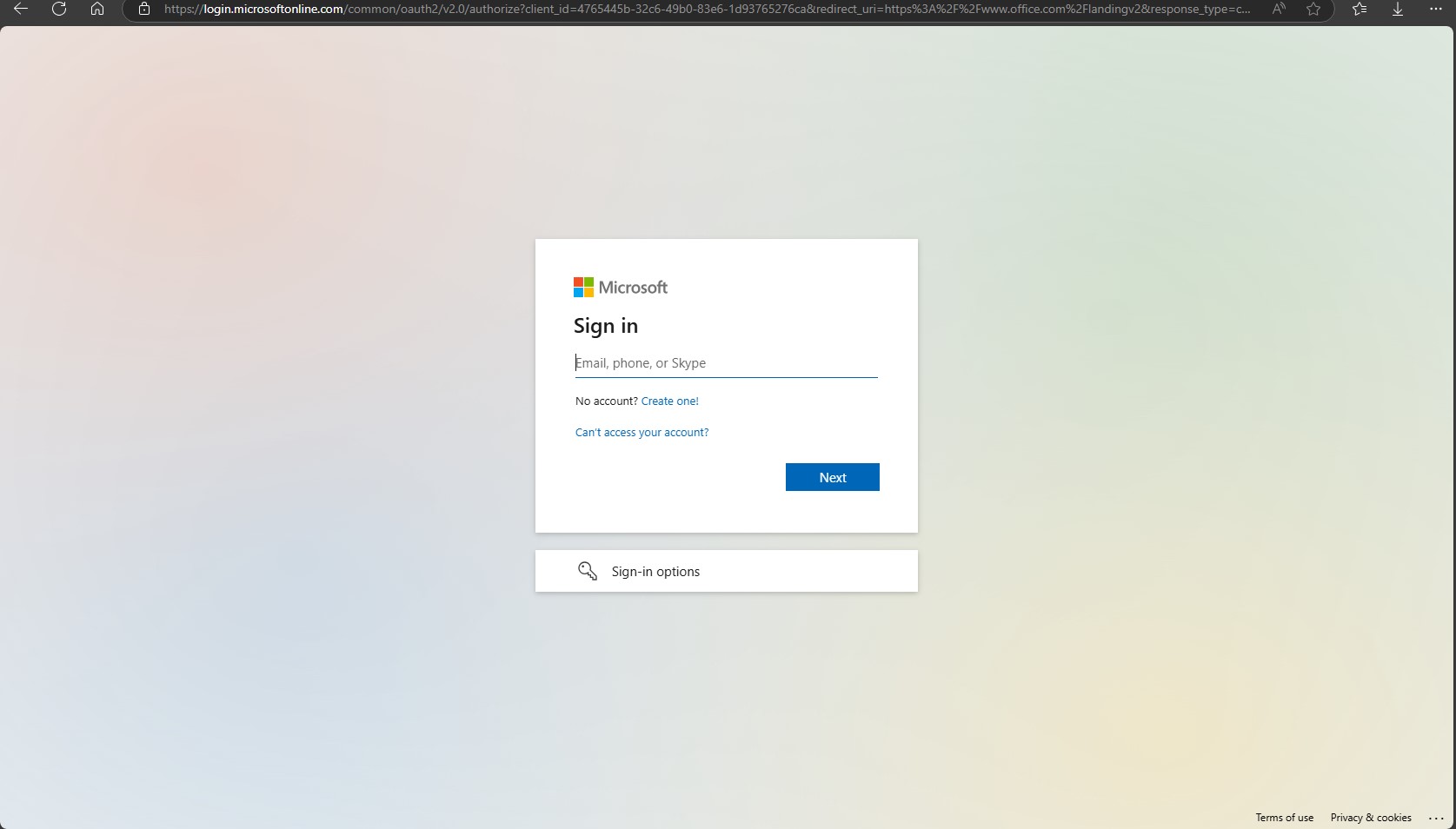Click the 'Create one!' link
Screen dimensions: 1456x829
669,401
